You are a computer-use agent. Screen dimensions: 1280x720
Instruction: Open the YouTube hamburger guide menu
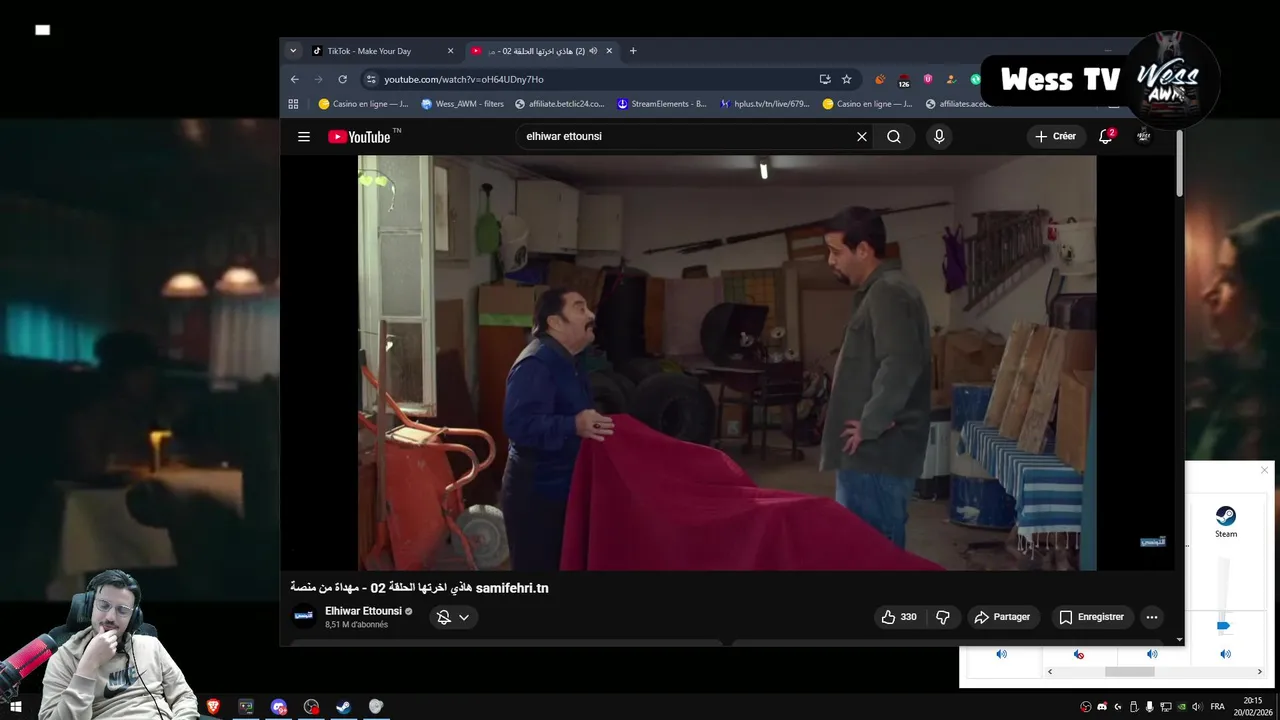tap(304, 137)
